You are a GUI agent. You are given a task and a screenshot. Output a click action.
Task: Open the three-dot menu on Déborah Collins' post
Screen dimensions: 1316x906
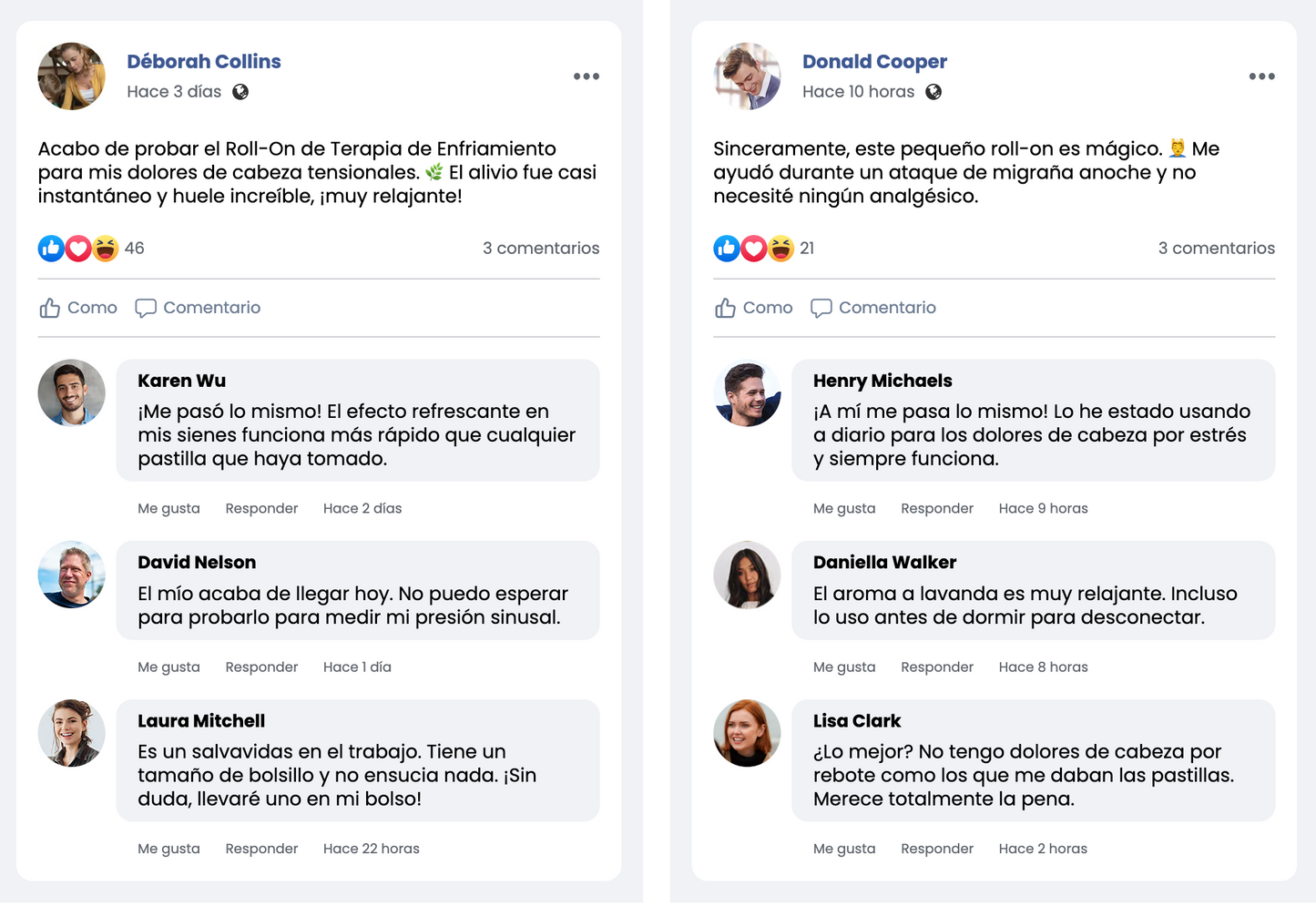[587, 76]
